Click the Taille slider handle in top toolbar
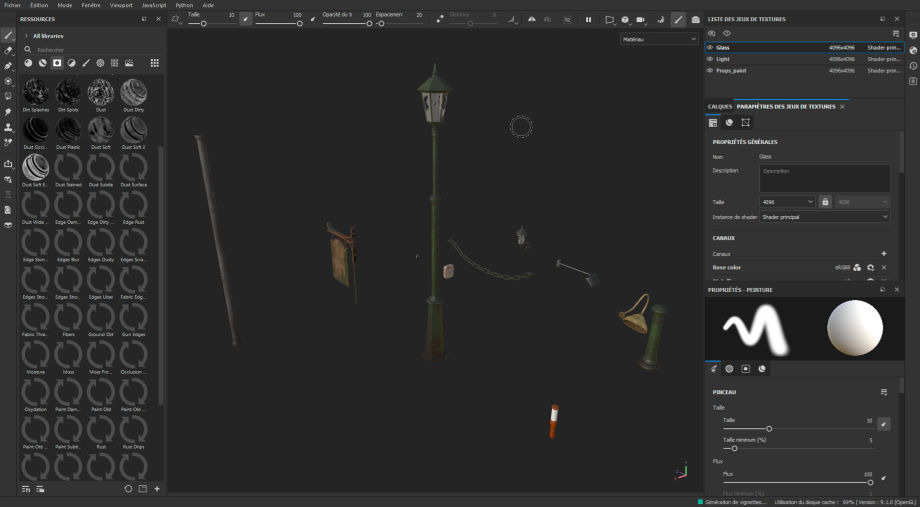 [x=204, y=24]
